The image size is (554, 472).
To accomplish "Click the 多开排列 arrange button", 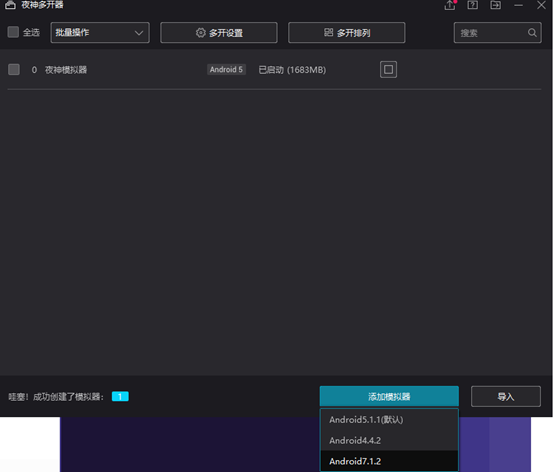I will [347, 33].
